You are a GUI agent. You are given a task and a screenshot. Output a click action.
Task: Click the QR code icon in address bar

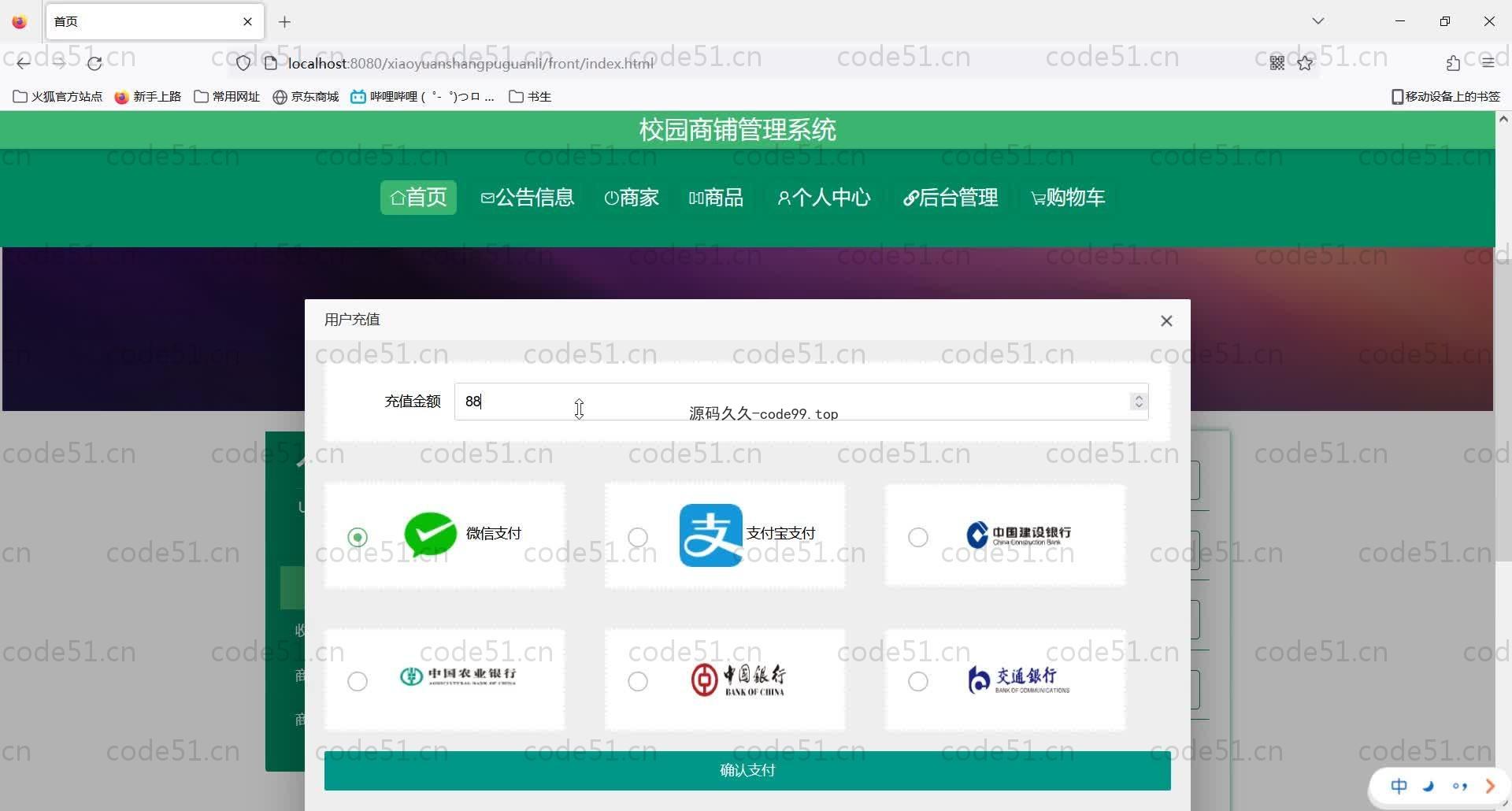[x=1277, y=63]
